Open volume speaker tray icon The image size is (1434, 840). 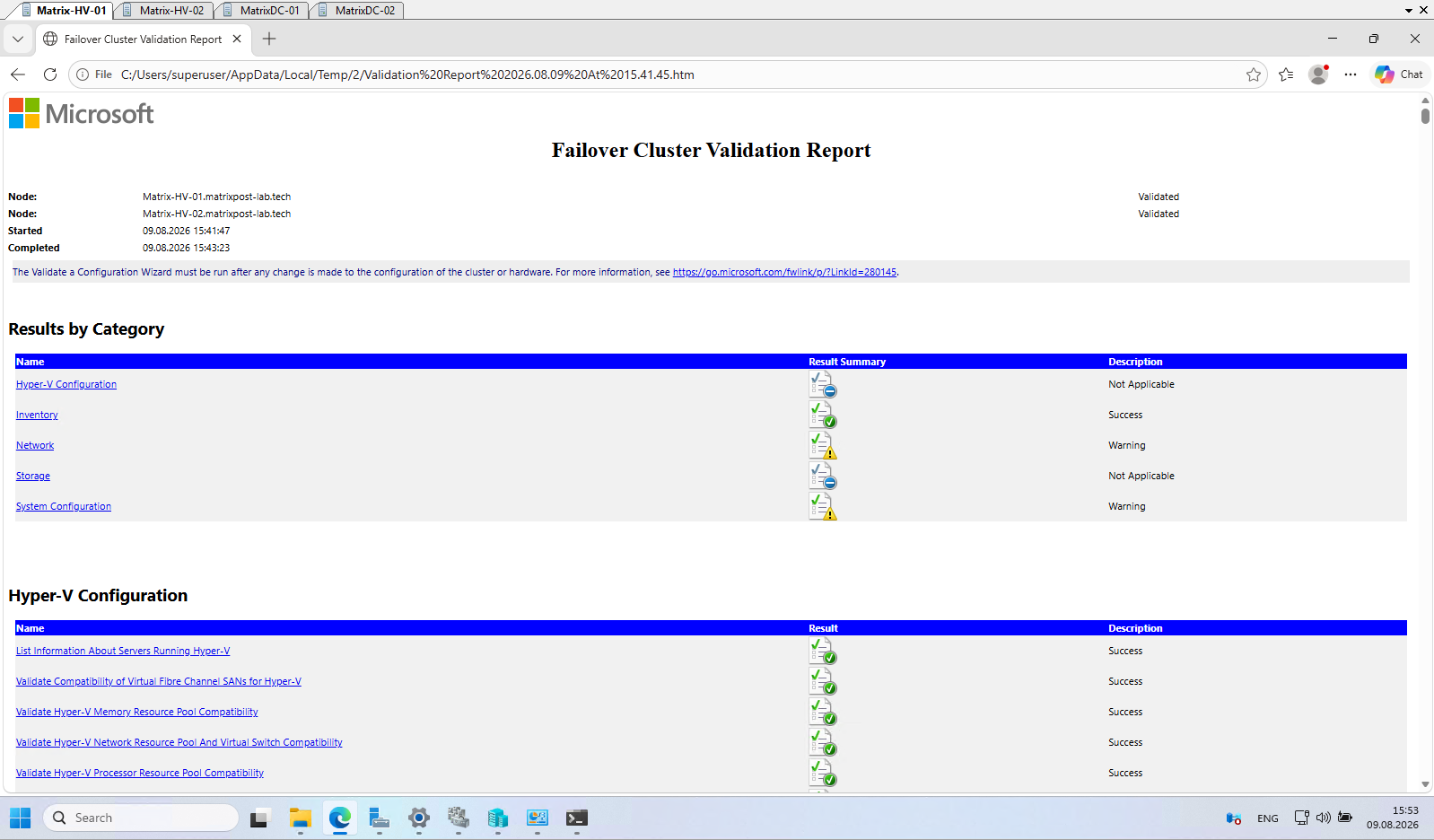tap(1323, 818)
